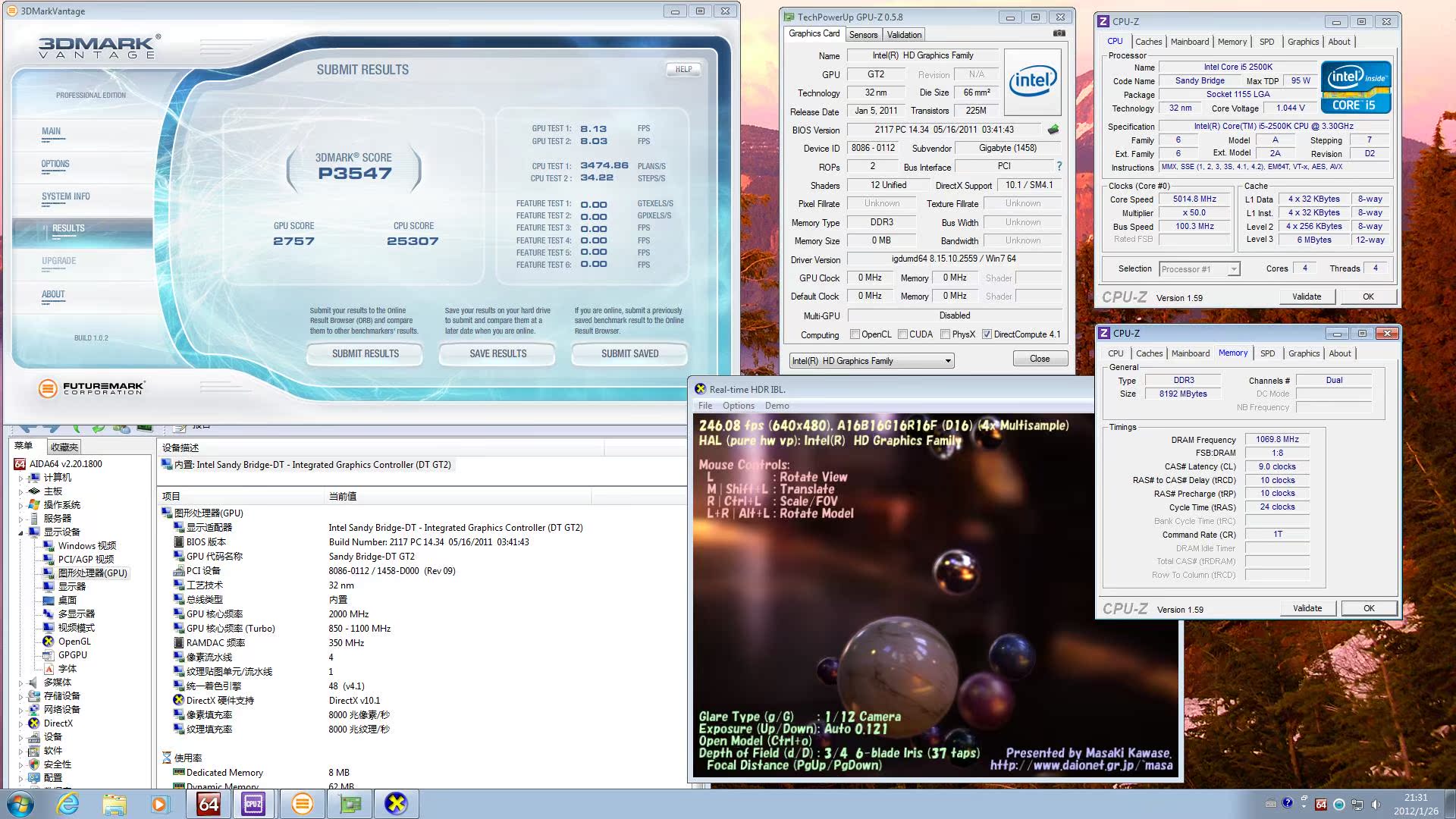Open OPTIONS in 3DMark sidebar
1456x819 pixels.
[55, 164]
